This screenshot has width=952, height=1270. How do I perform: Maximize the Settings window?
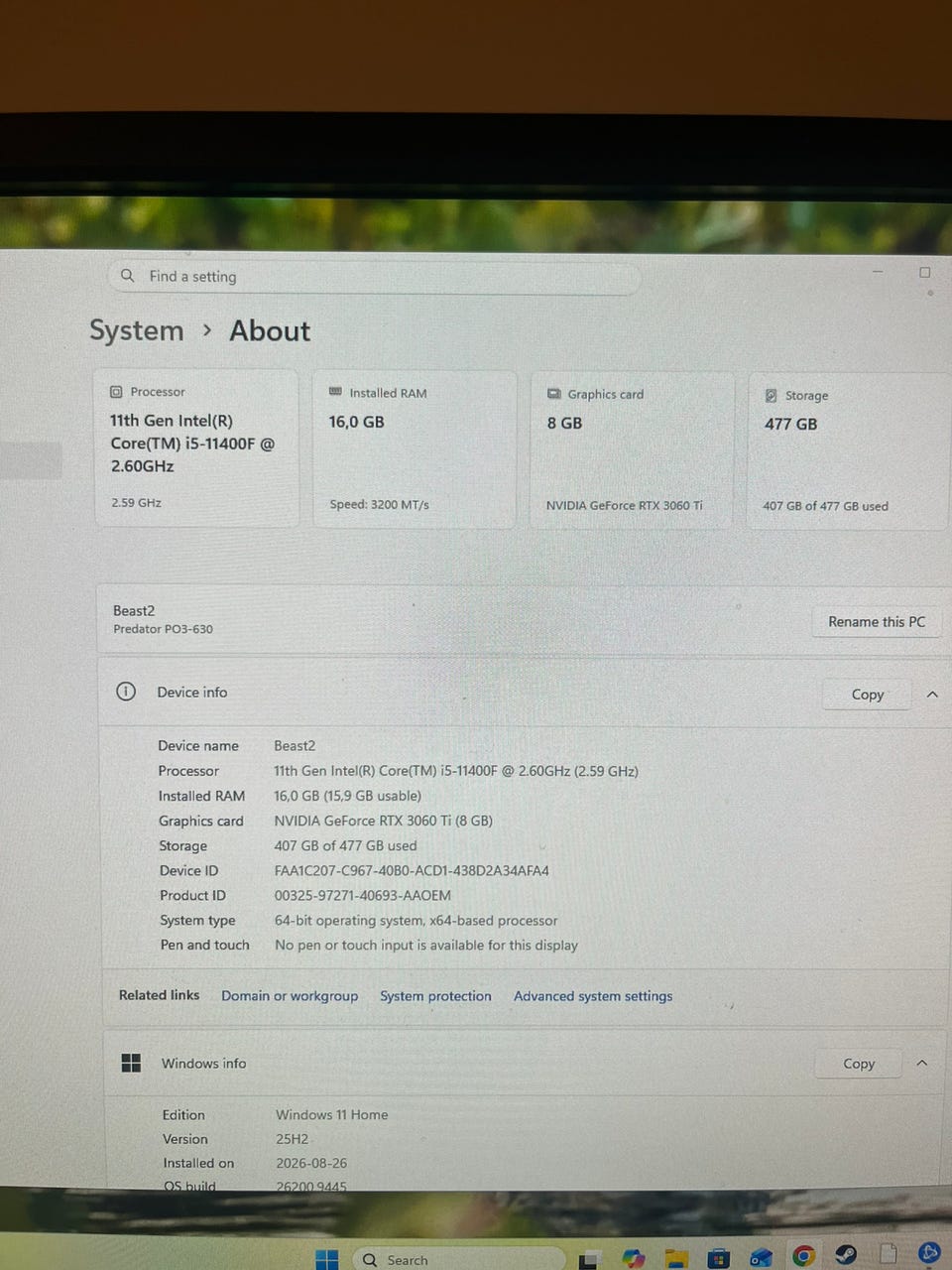pyautogui.click(x=925, y=272)
